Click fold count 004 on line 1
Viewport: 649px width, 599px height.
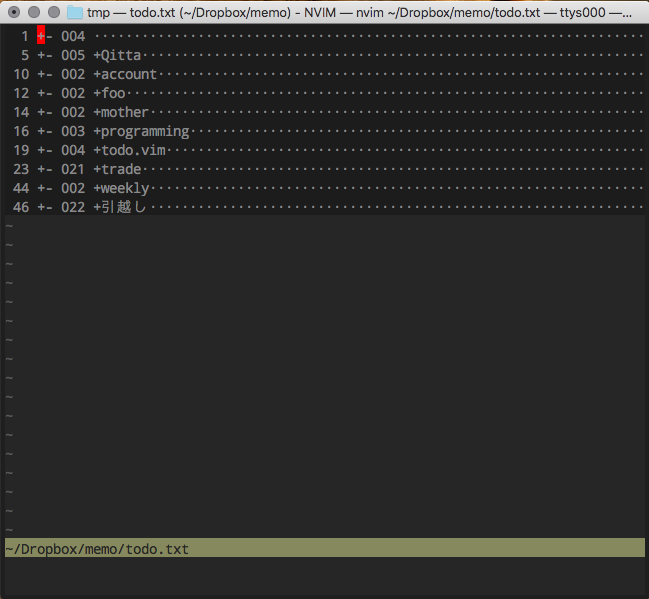coord(73,36)
